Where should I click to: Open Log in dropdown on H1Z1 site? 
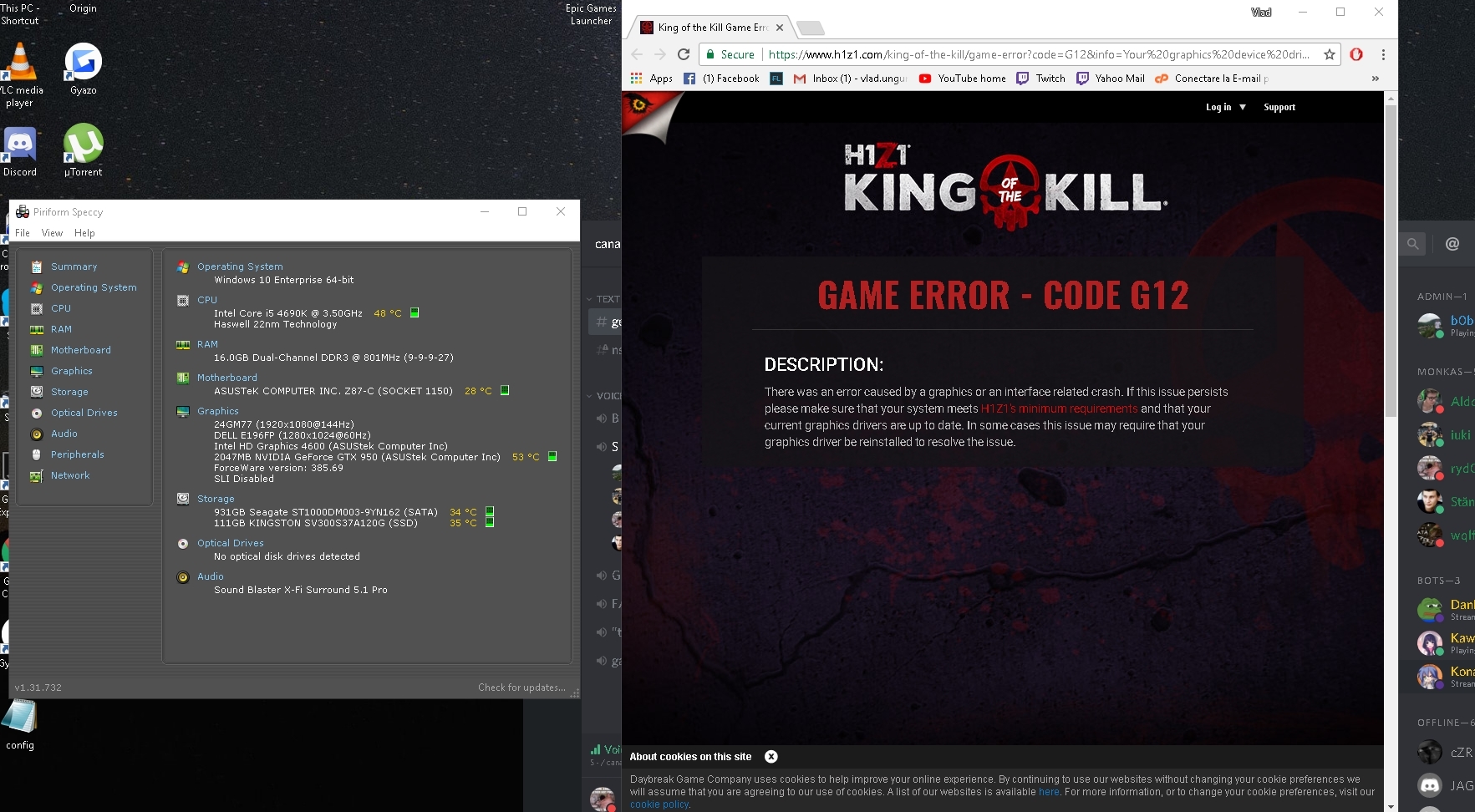(x=1226, y=107)
